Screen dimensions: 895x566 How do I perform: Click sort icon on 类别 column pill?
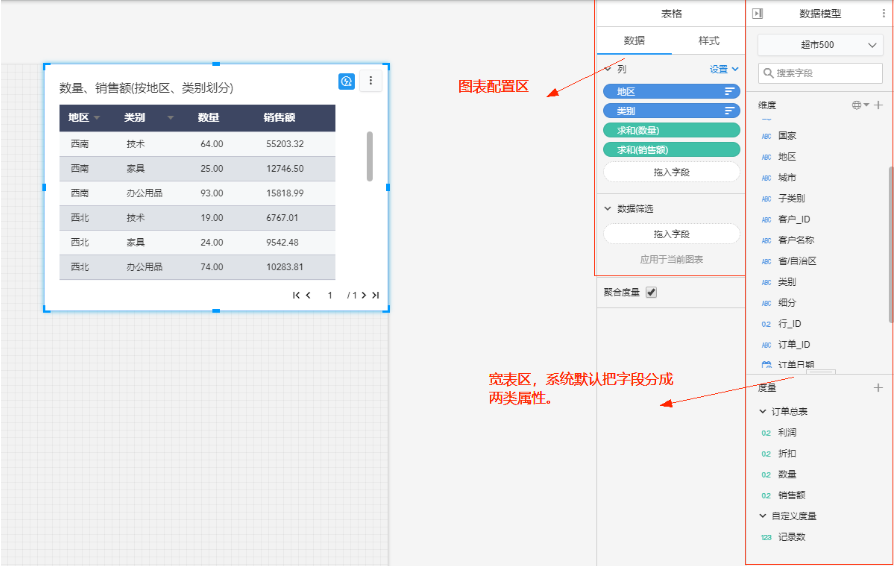[729, 111]
